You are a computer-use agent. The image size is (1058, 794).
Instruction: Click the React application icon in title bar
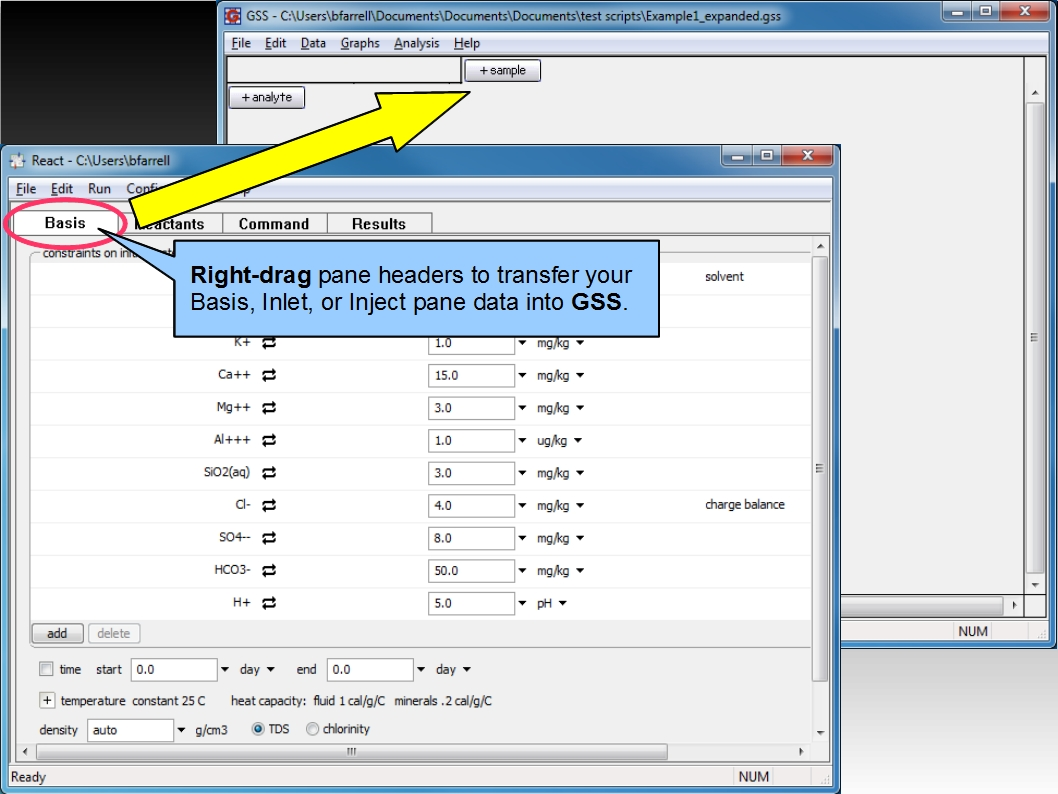click(x=17, y=161)
